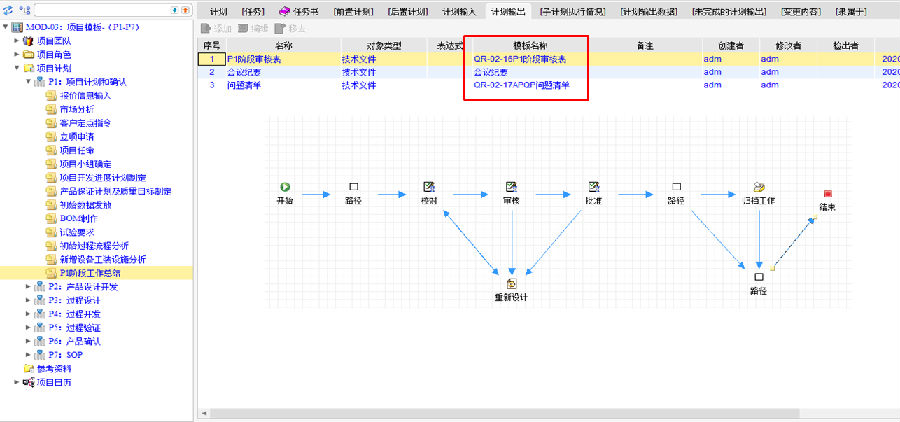The height and width of the screenshot is (422, 900).
Task: Click the 创建者 column header
Action: click(x=731, y=45)
